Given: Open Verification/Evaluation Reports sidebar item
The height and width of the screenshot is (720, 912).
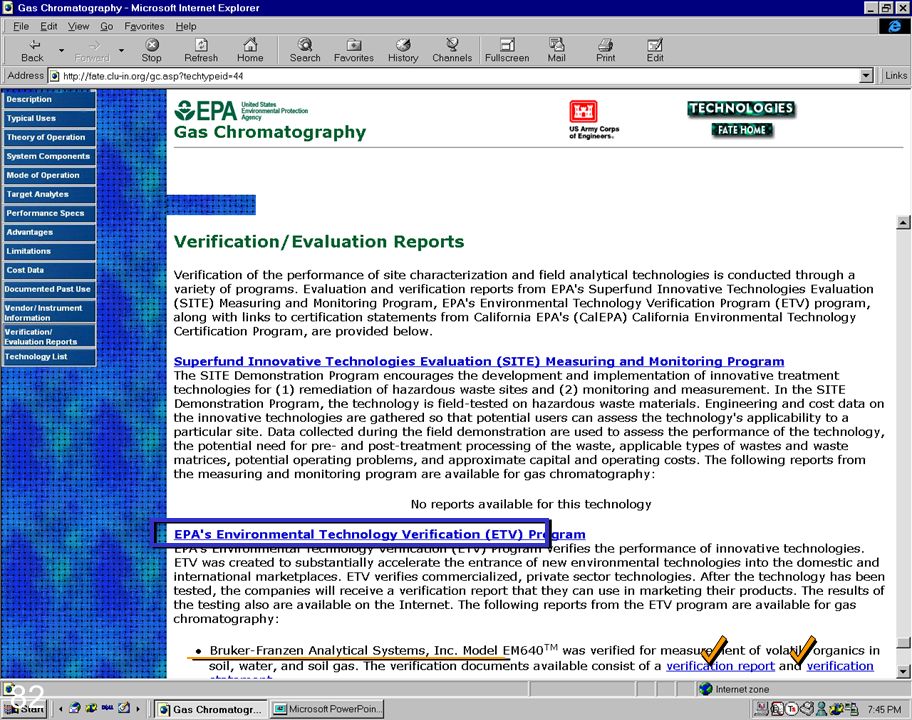Looking at the screenshot, I should (49, 337).
